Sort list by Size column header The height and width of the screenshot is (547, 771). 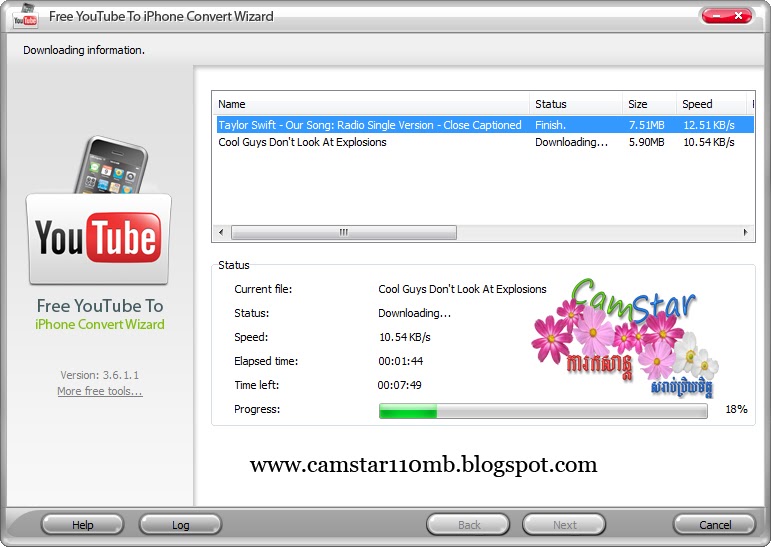[x=649, y=104]
